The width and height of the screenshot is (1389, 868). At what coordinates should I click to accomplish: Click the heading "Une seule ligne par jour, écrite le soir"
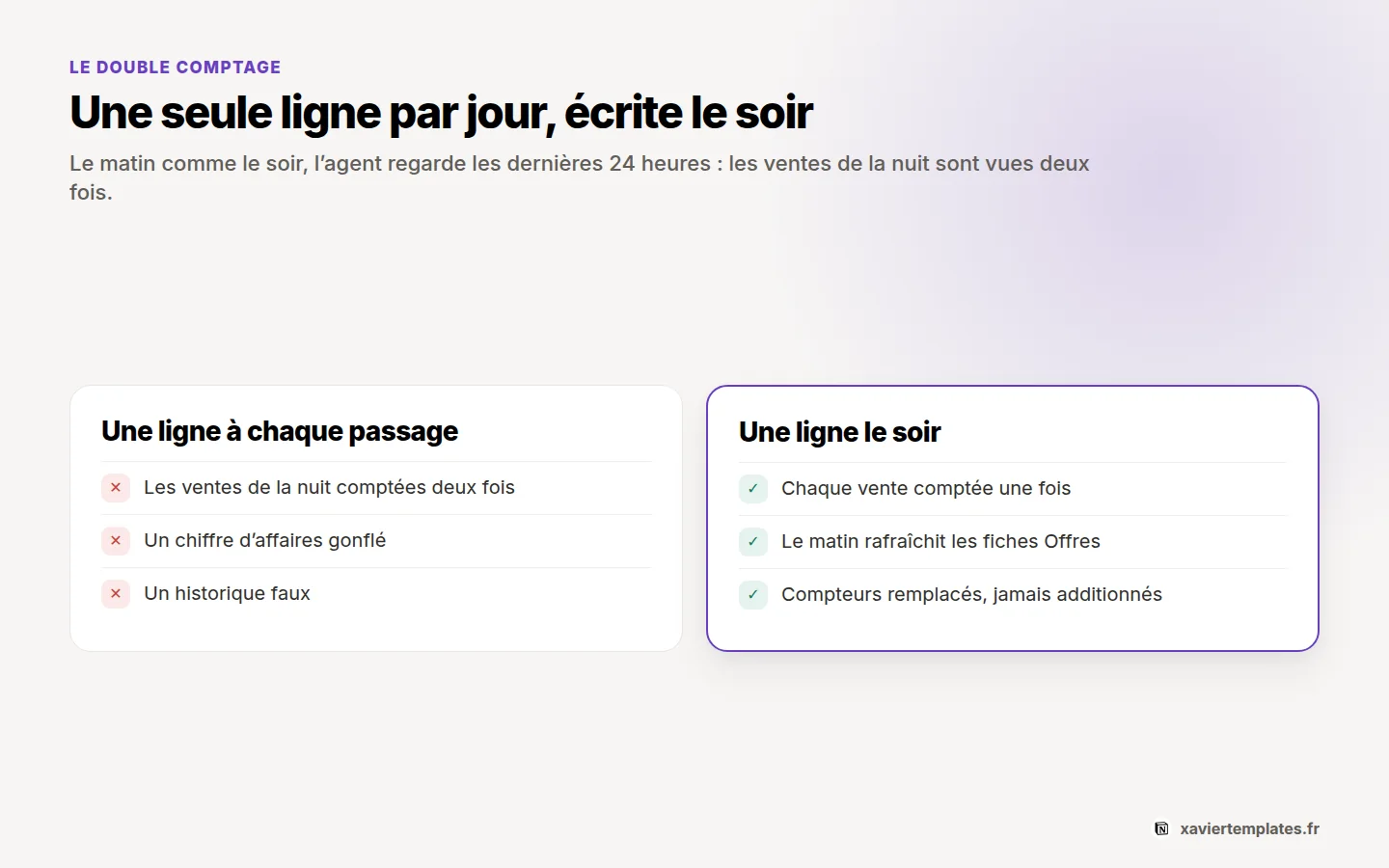click(x=442, y=113)
